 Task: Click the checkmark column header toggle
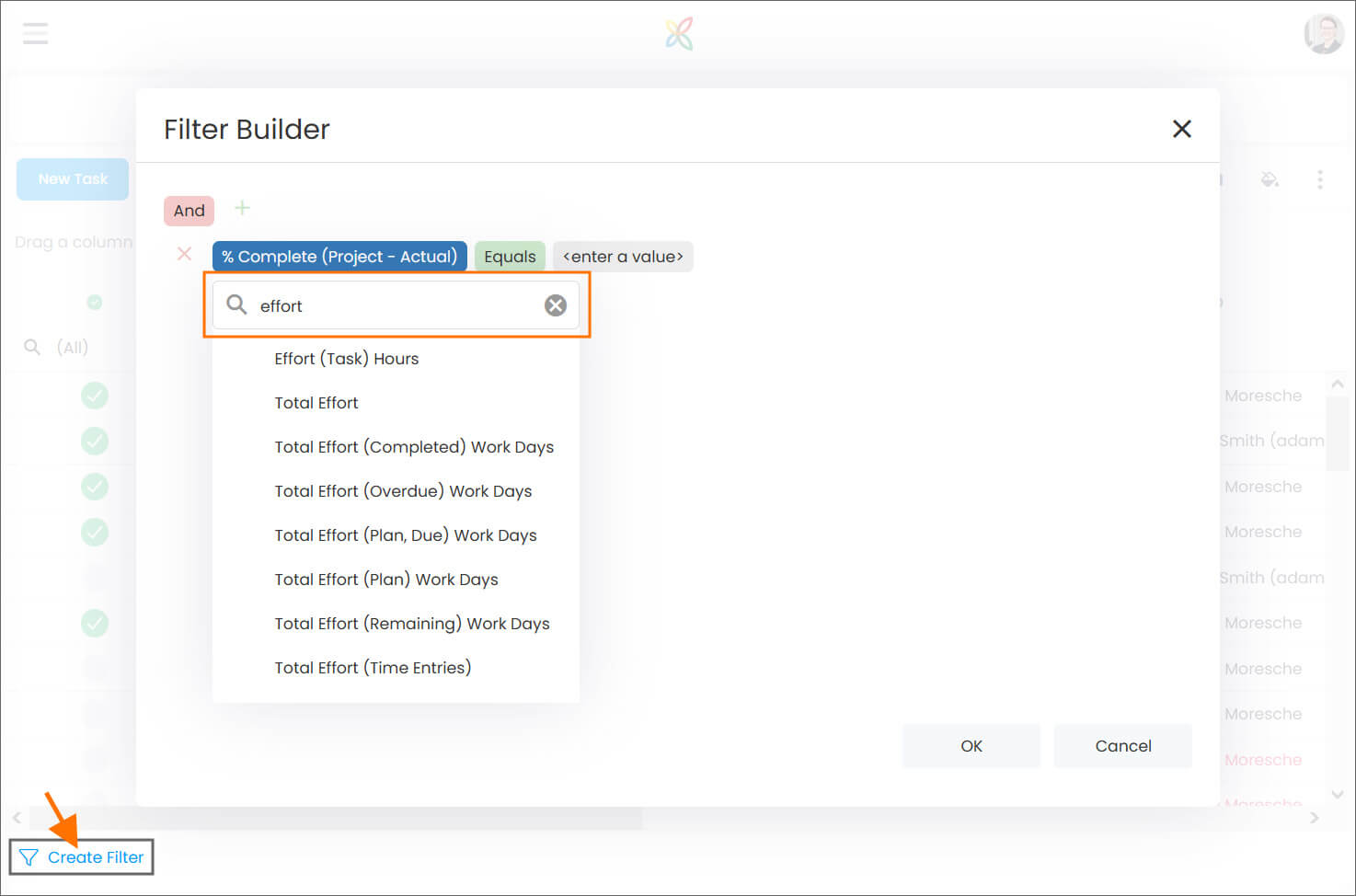(95, 302)
